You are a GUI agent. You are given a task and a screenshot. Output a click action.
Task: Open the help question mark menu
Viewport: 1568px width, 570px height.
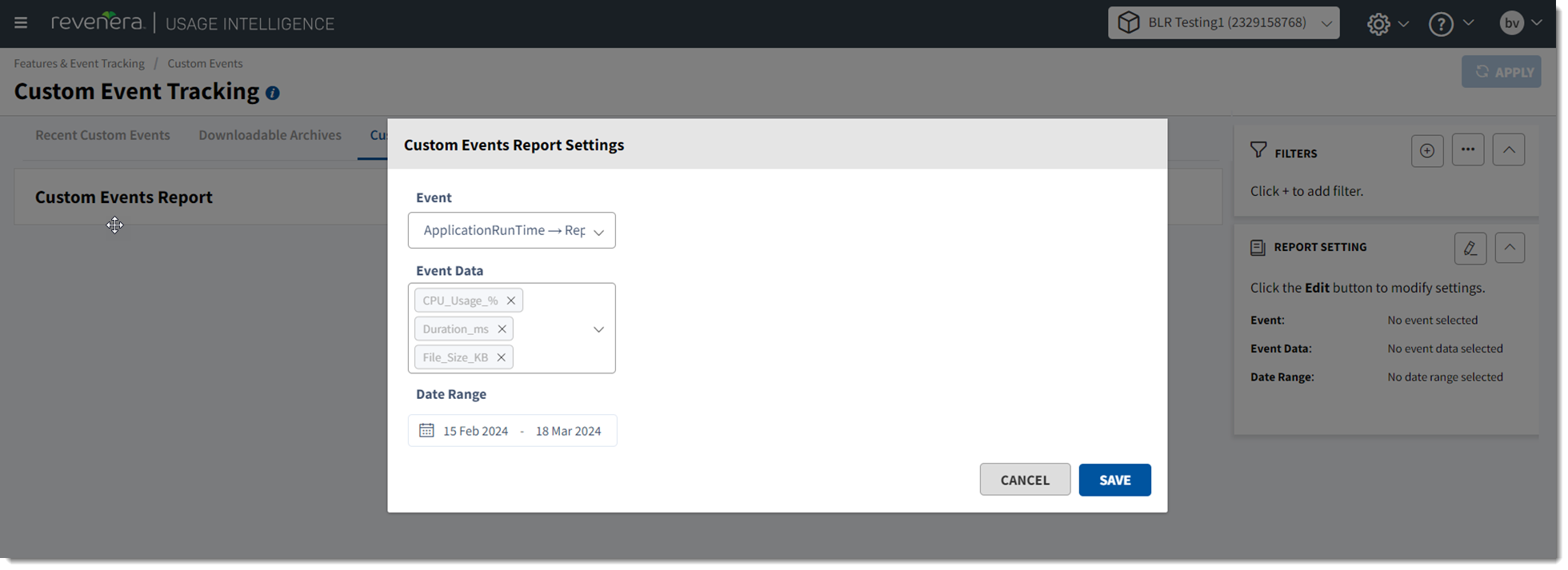pyautogui.click(x=1441, y=24)
